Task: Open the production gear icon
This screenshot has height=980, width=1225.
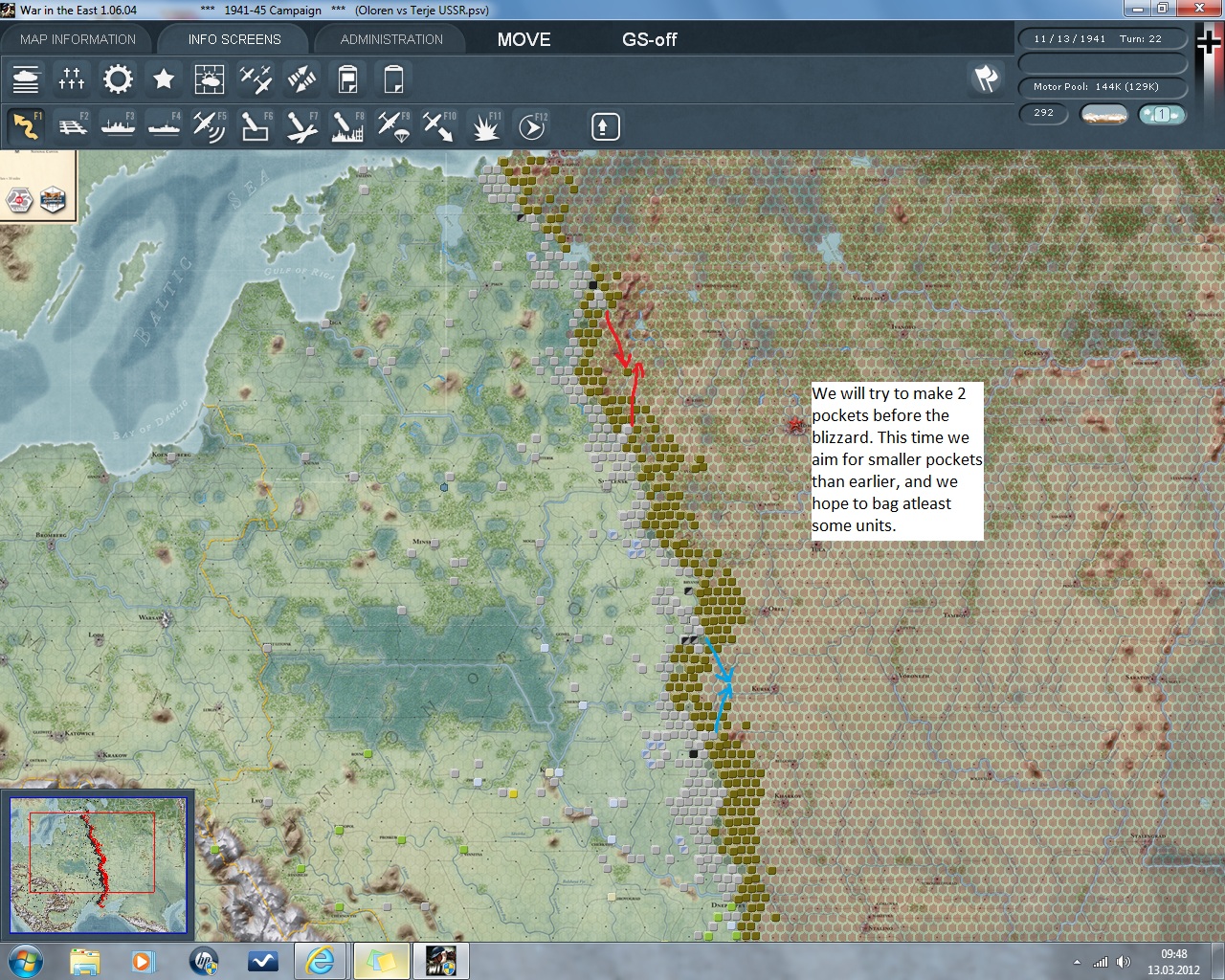Action: 118,79
